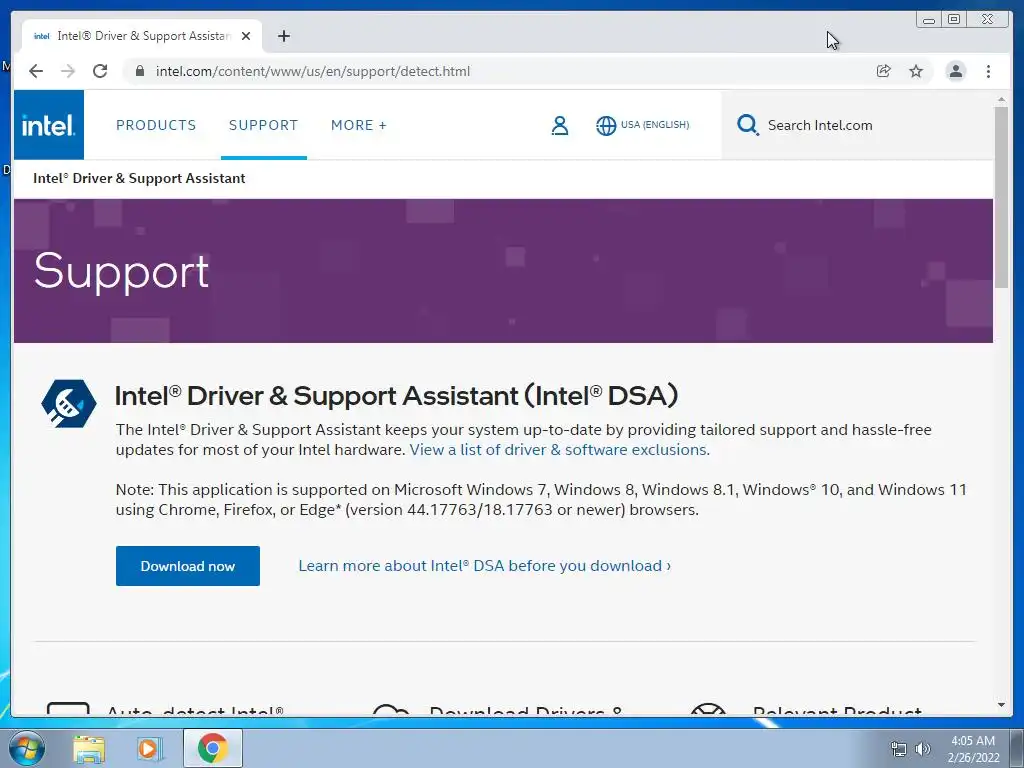Click the scrollbar down arrow

coord(1001,705)
